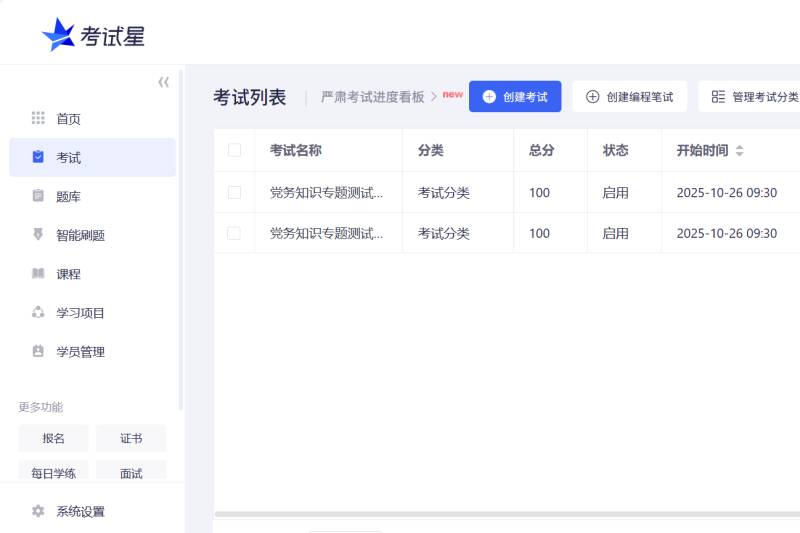This screenshot has width=800, height=533.
Task: Click the 学习项目 icon in sidebar
Action: tap(38, 313)
